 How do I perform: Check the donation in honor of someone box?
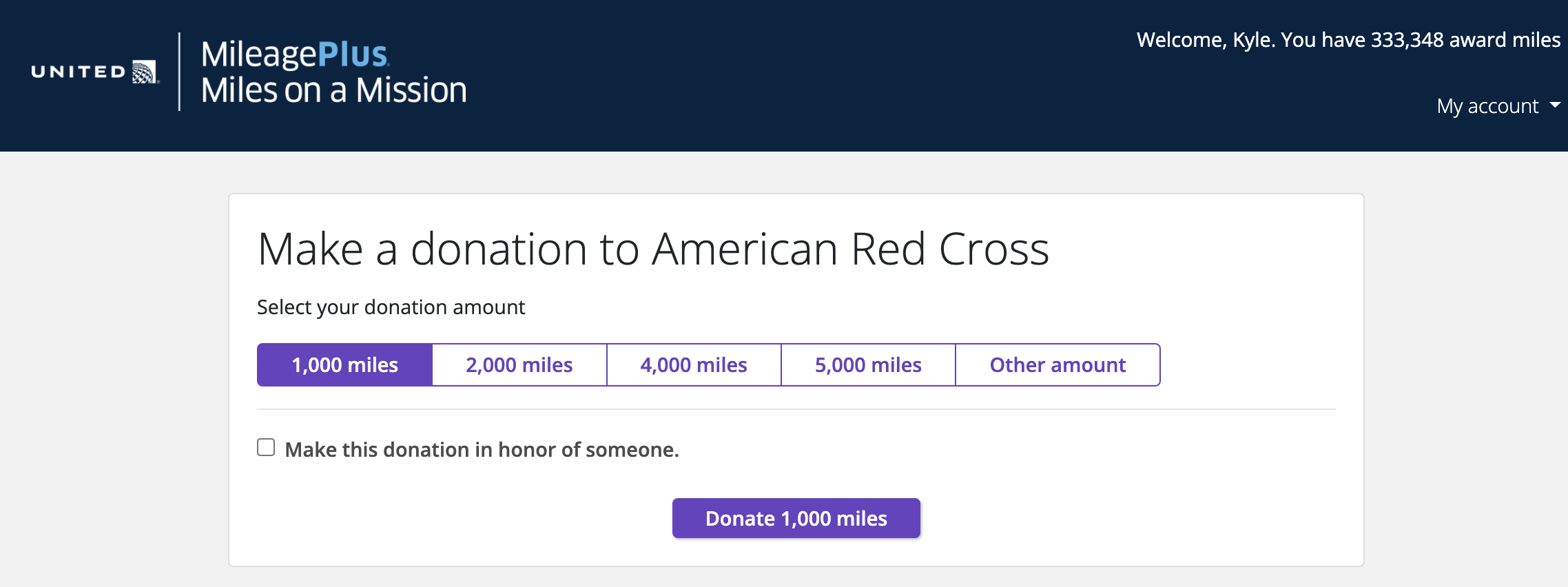pyautogui.click(x=266, y=448)
